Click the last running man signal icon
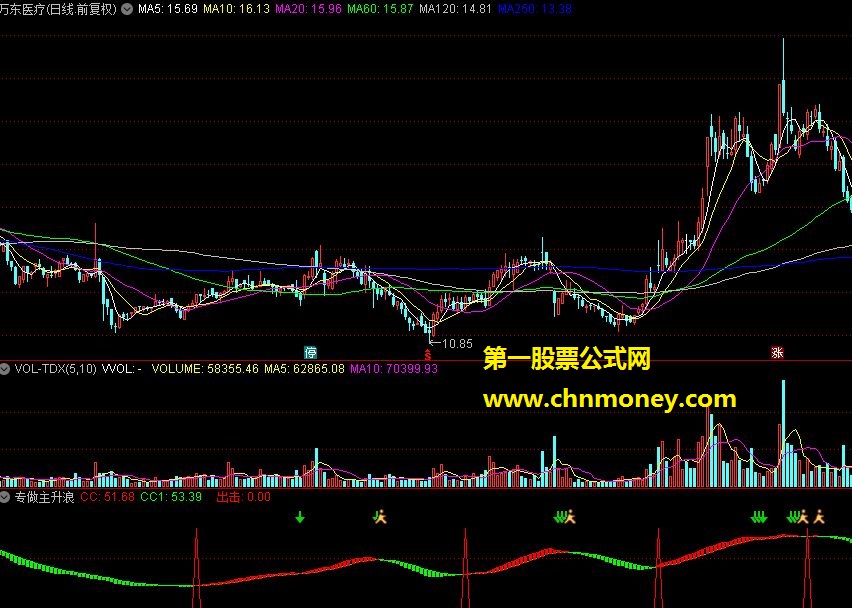The width and height of the screenshot is (852, 608). [x=818, y=517]
